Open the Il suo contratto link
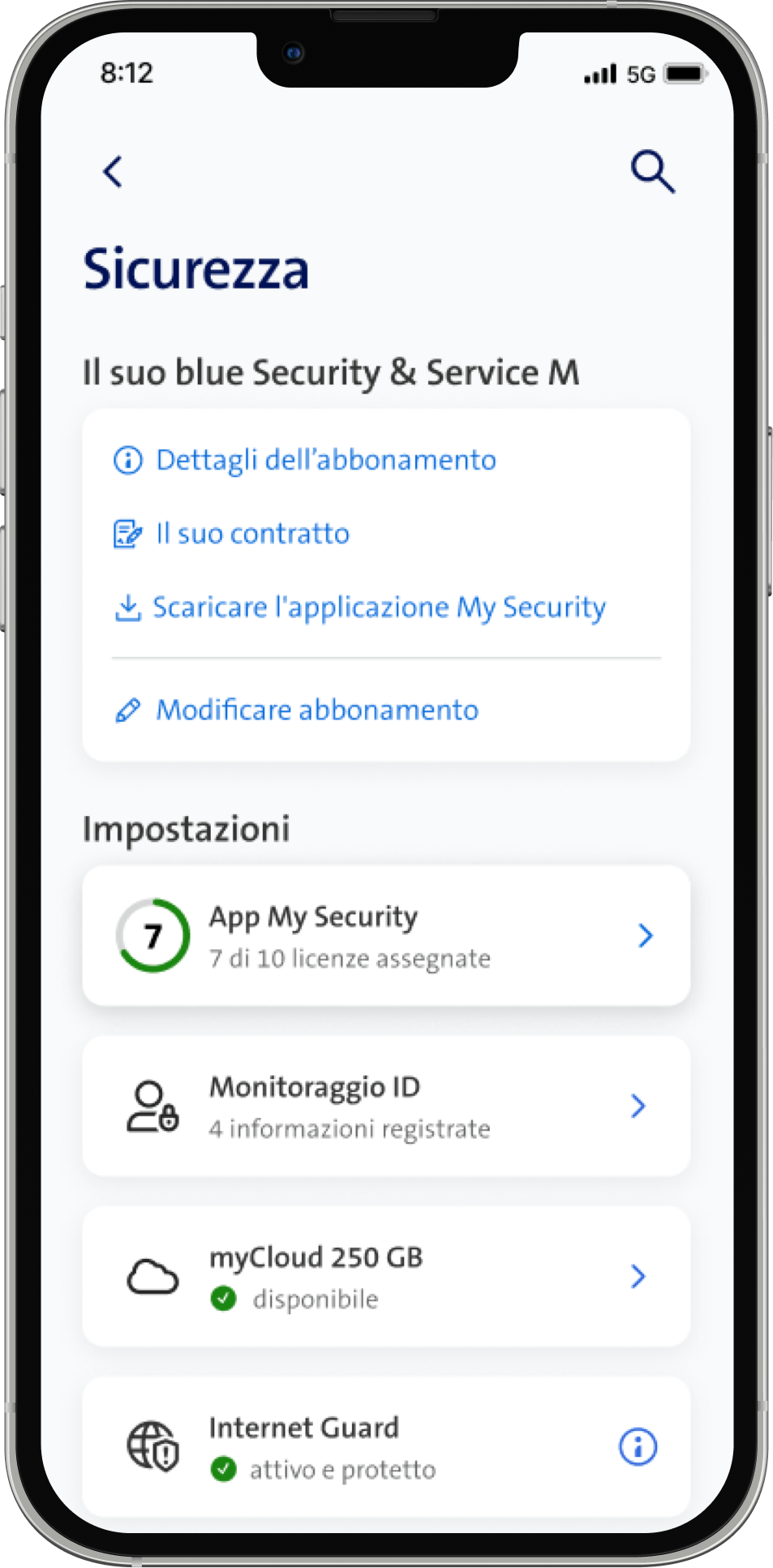The height and width of the screenshot is (1568, 773). [x=253, y=534]
